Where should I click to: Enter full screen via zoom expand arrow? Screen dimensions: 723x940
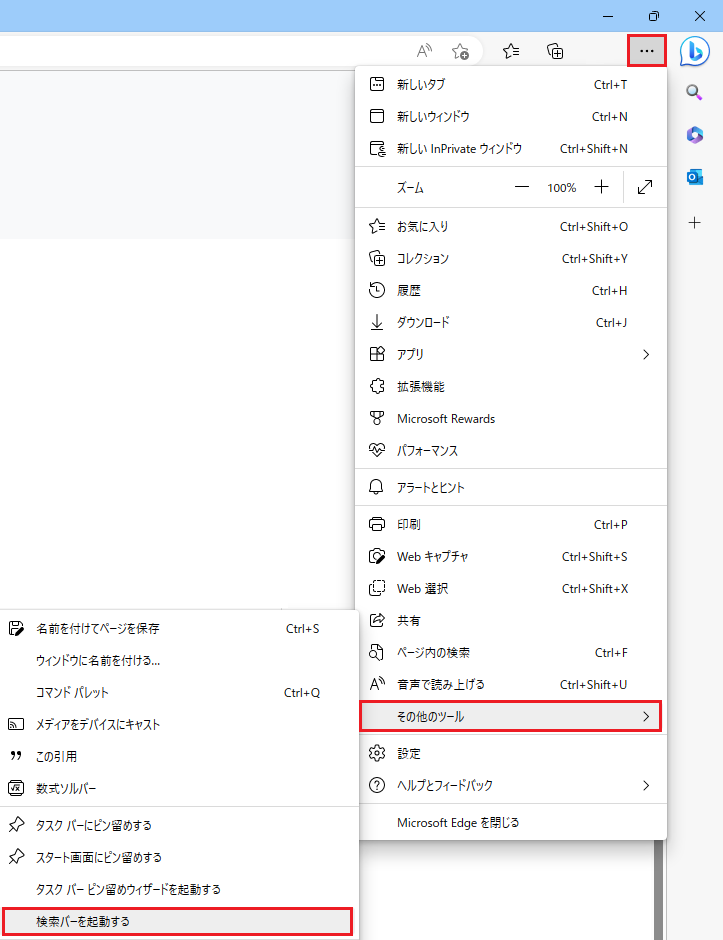pyautogui.click(x=645, y=187)
